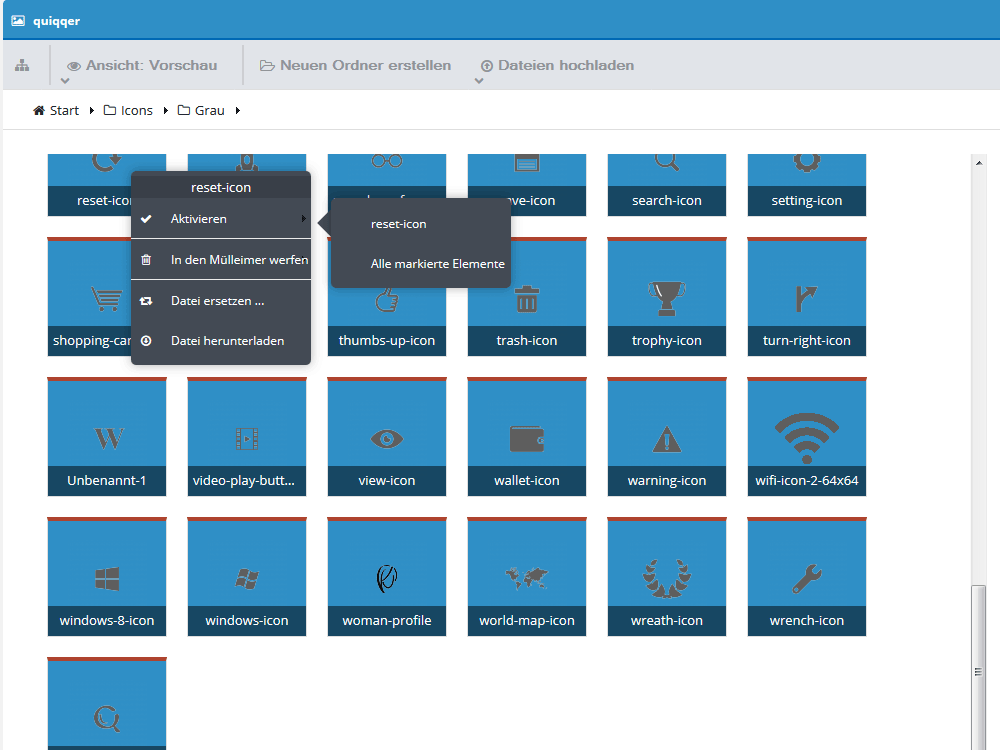Click the Aktivieren checkmark icon
Screen dimensions: 1000x750
(x=146, y=219)
